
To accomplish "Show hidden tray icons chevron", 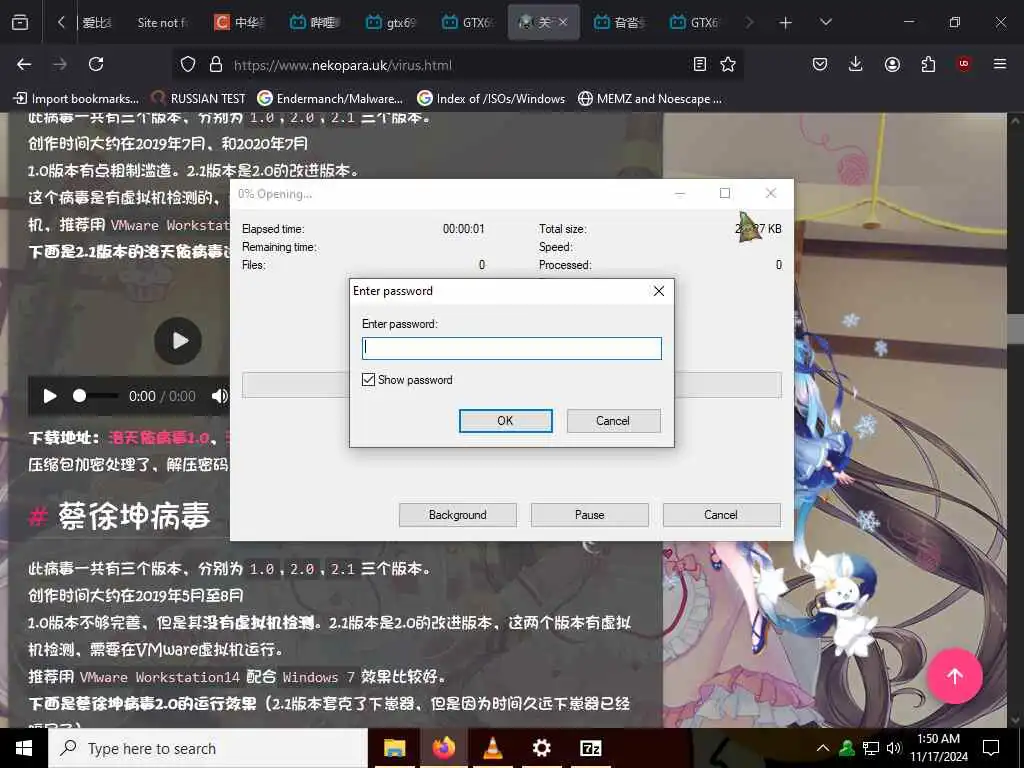I will [823, 748].
